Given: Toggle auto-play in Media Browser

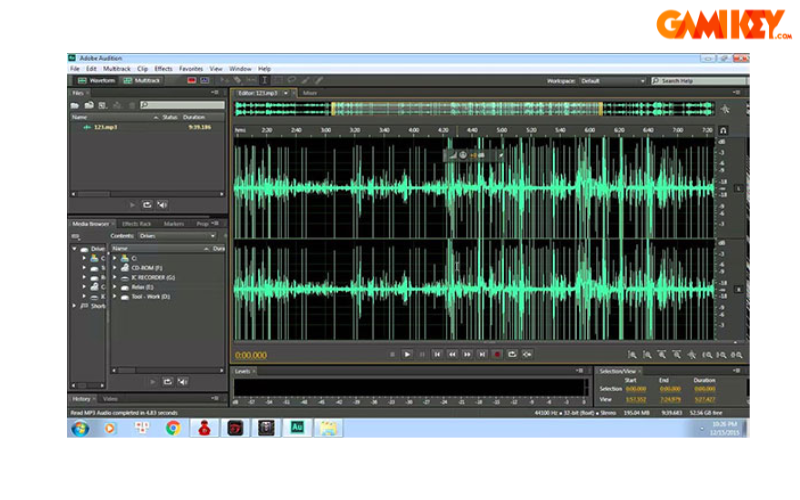Looking at the screenshot, I should coord(183,382).
